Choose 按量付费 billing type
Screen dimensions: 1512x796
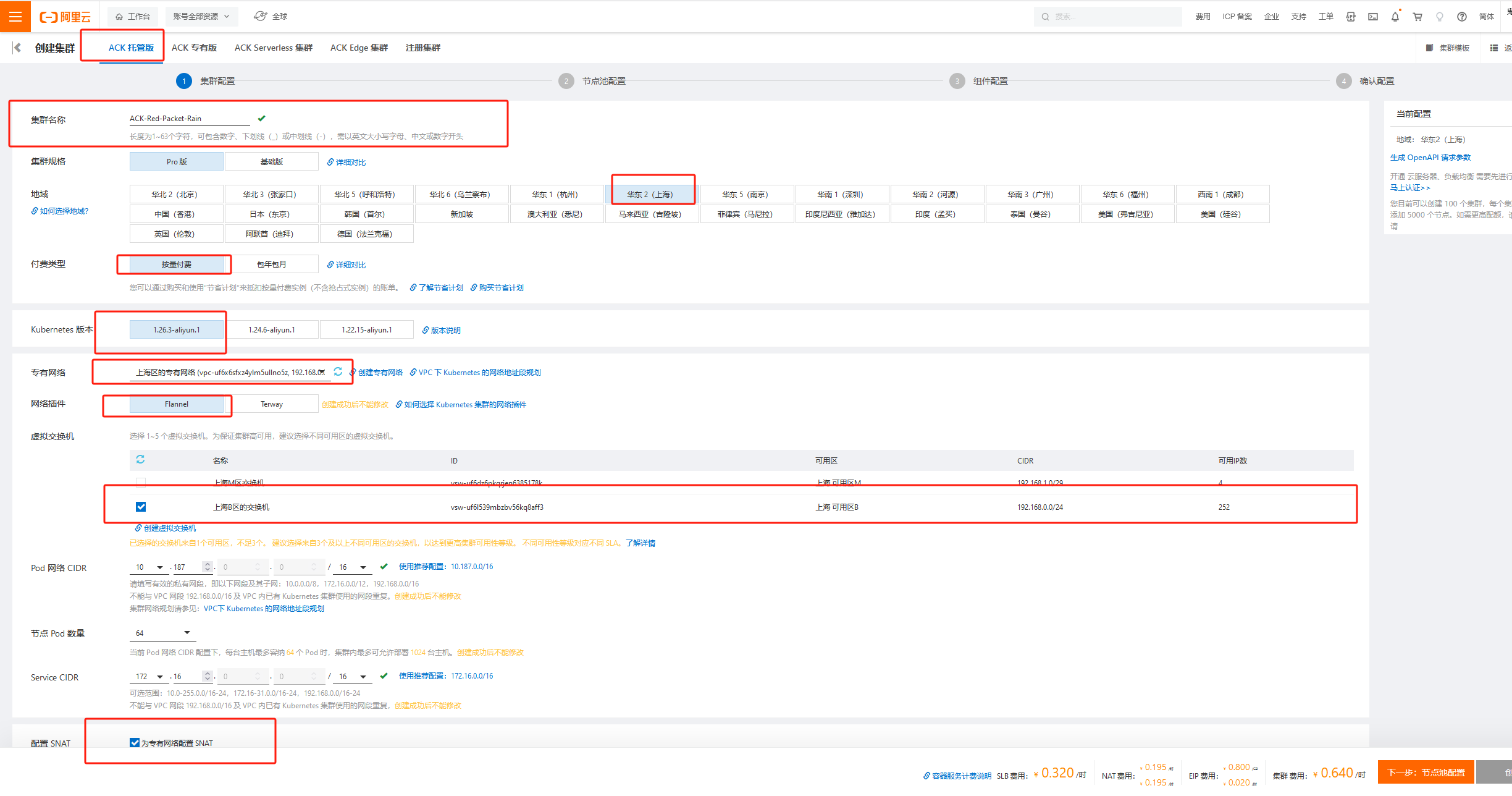tap(177, 264)
